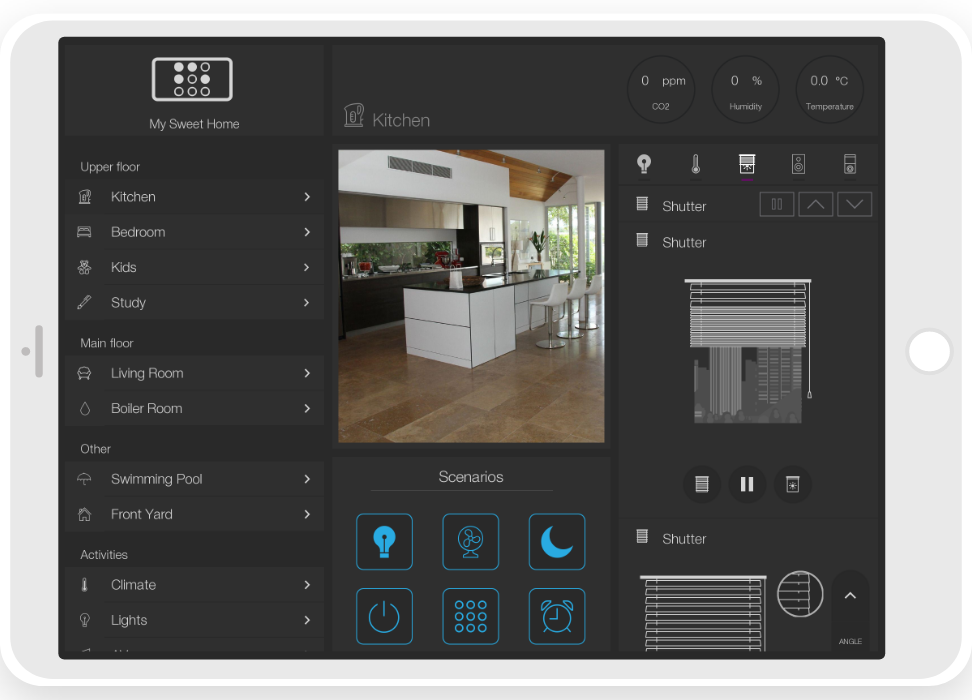
Task: Switch to the speaker audio tab
Action: (798, 165)
